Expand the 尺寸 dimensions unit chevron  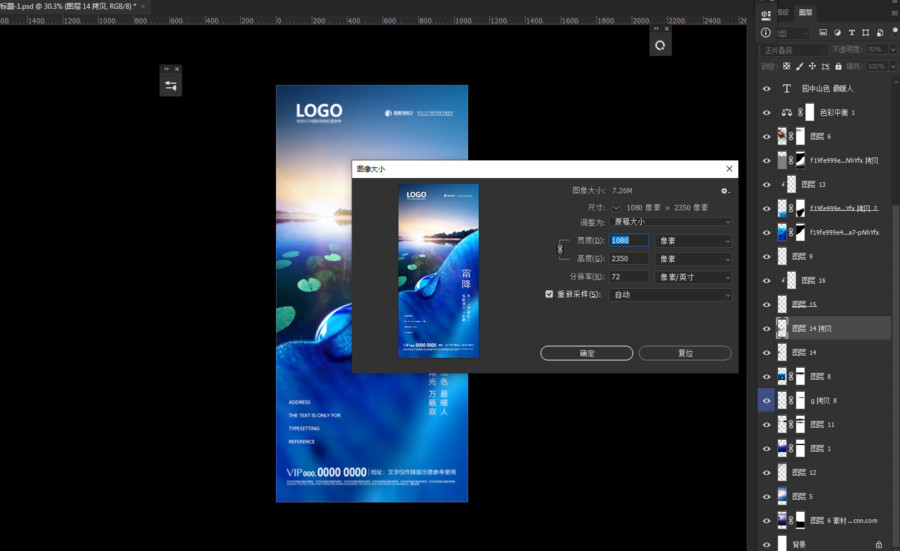pyautogui.click(x=615, y=207)
